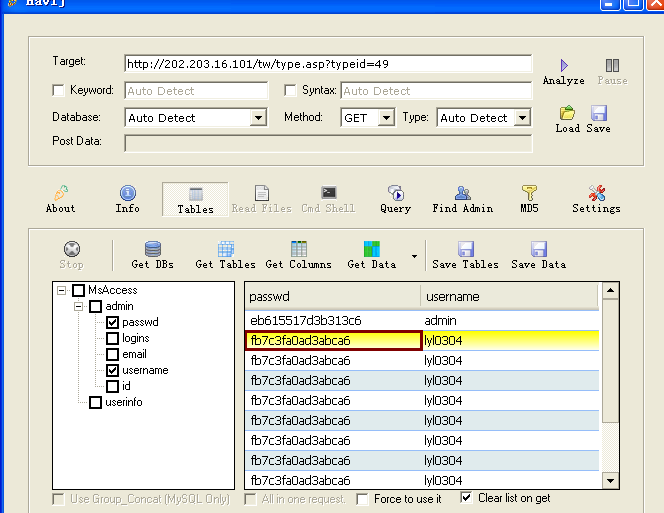This screenshot has width=664, height=513.
Task: Click the Analyze play icon
Action: 564,66
